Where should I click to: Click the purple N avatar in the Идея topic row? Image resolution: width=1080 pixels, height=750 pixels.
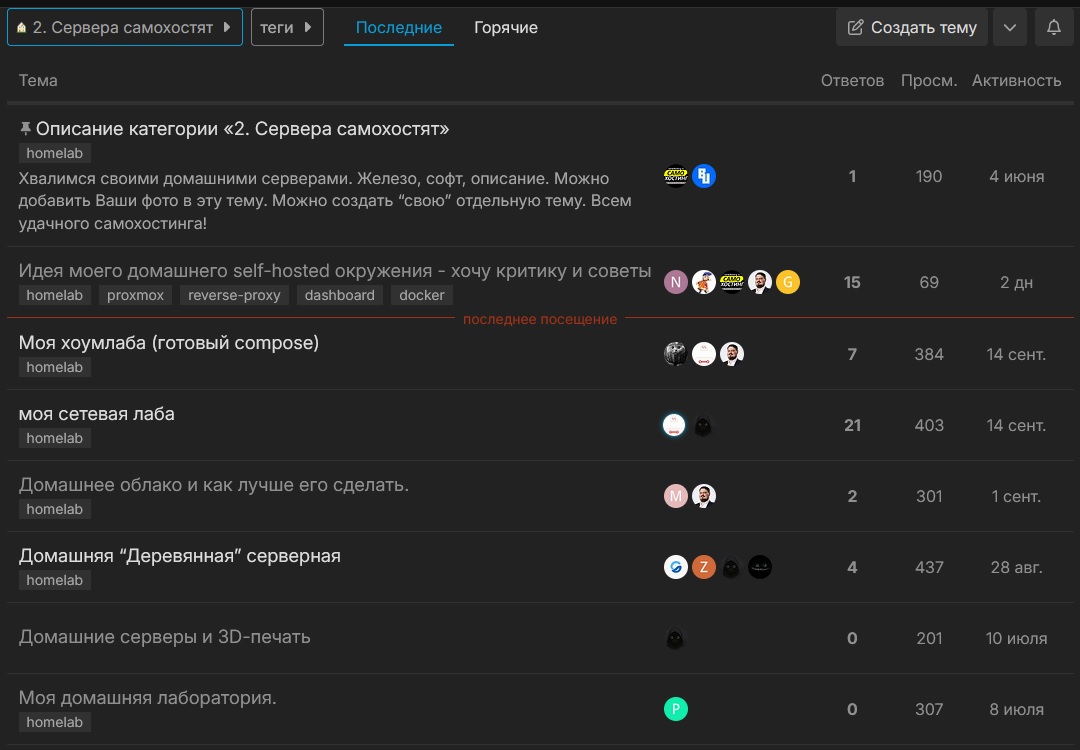[676, 282]
